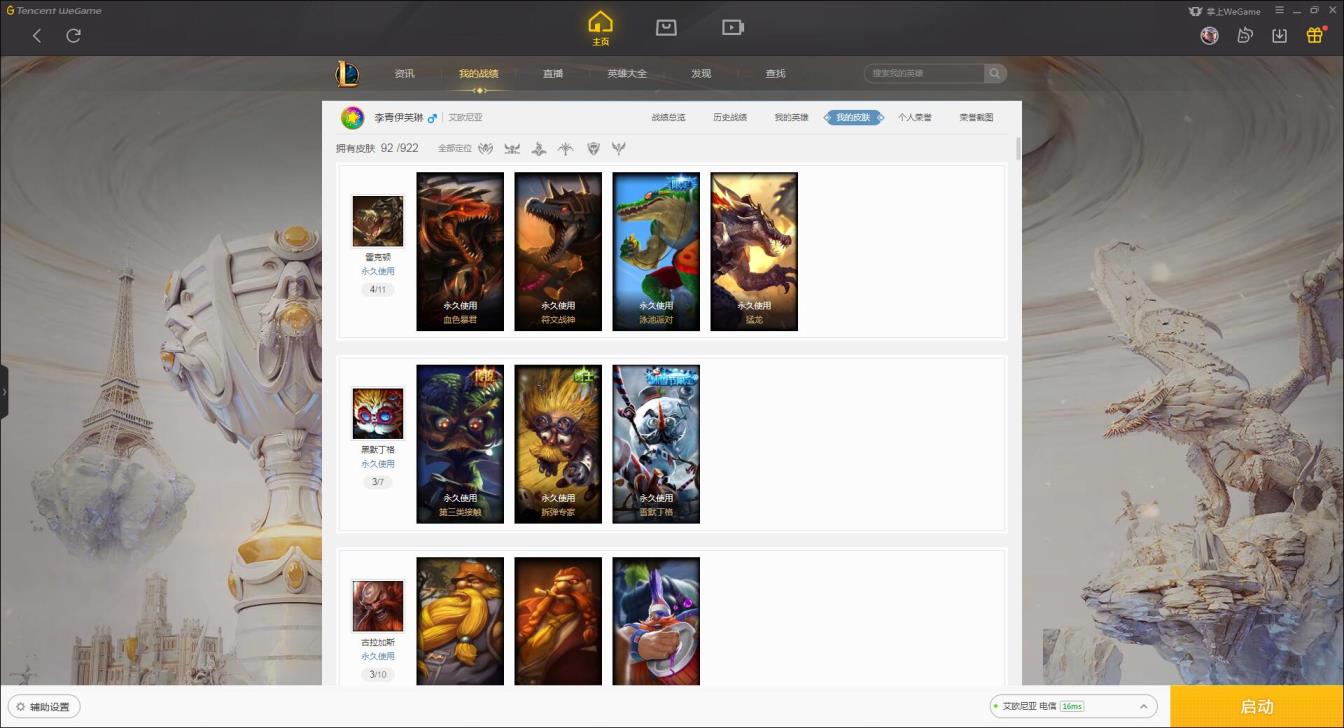Image resolution: width=1344 pixels, height=728 pixels.
Task: Click the magnifier search button
Action: [995, 73]
